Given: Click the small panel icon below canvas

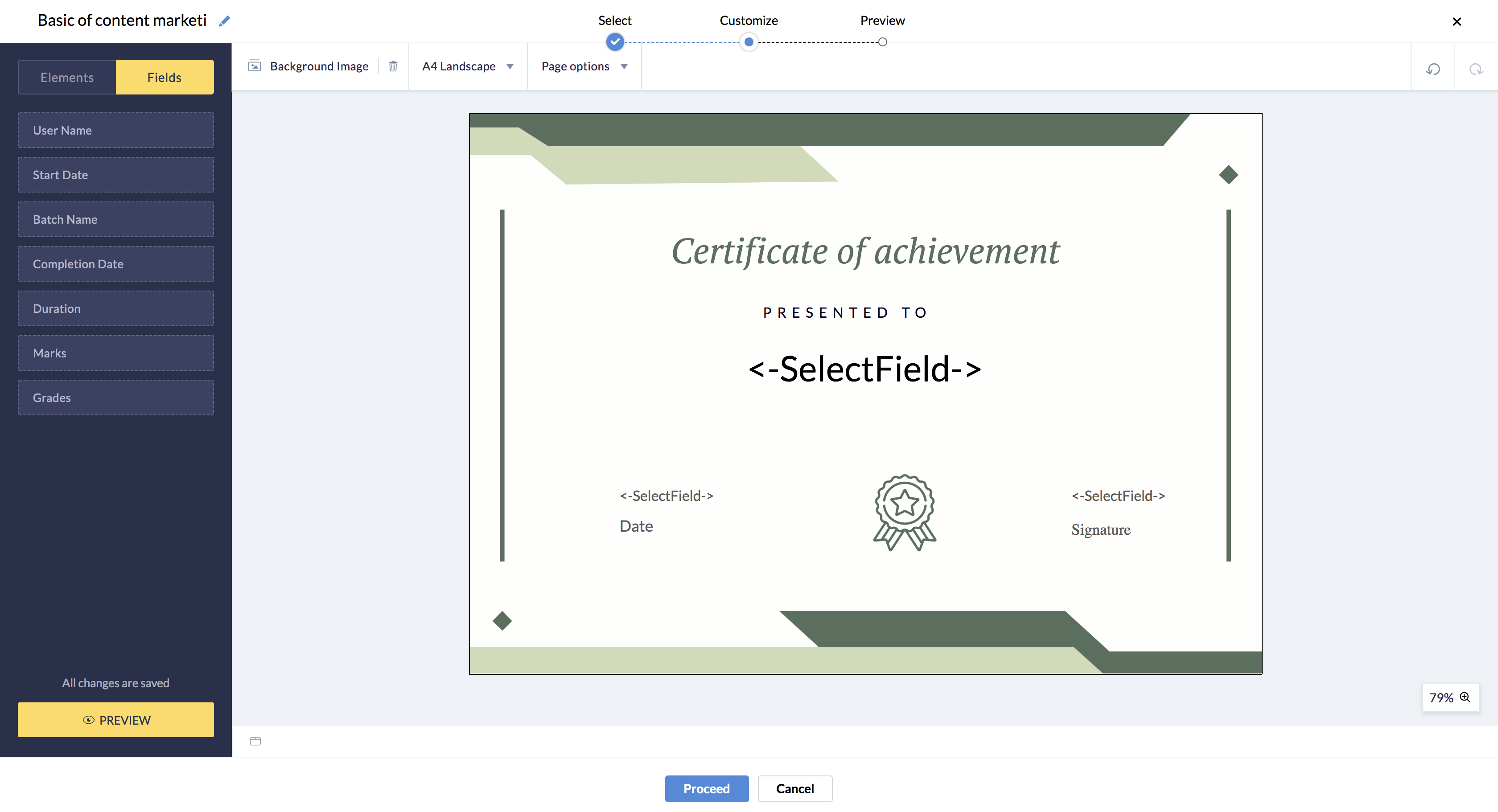Looking at the screenshot, I should click(255, 741).
